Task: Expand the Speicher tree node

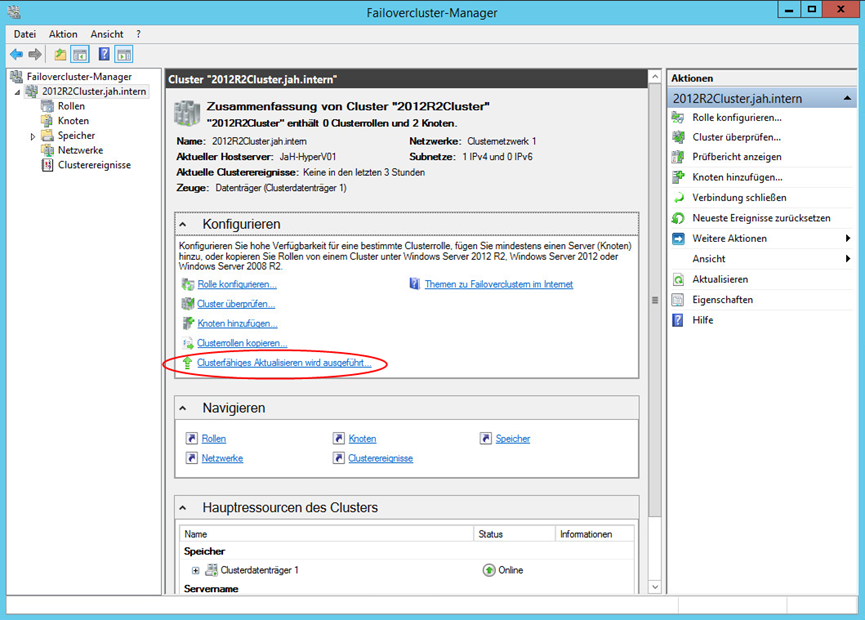Action: [x=33, y=136]
